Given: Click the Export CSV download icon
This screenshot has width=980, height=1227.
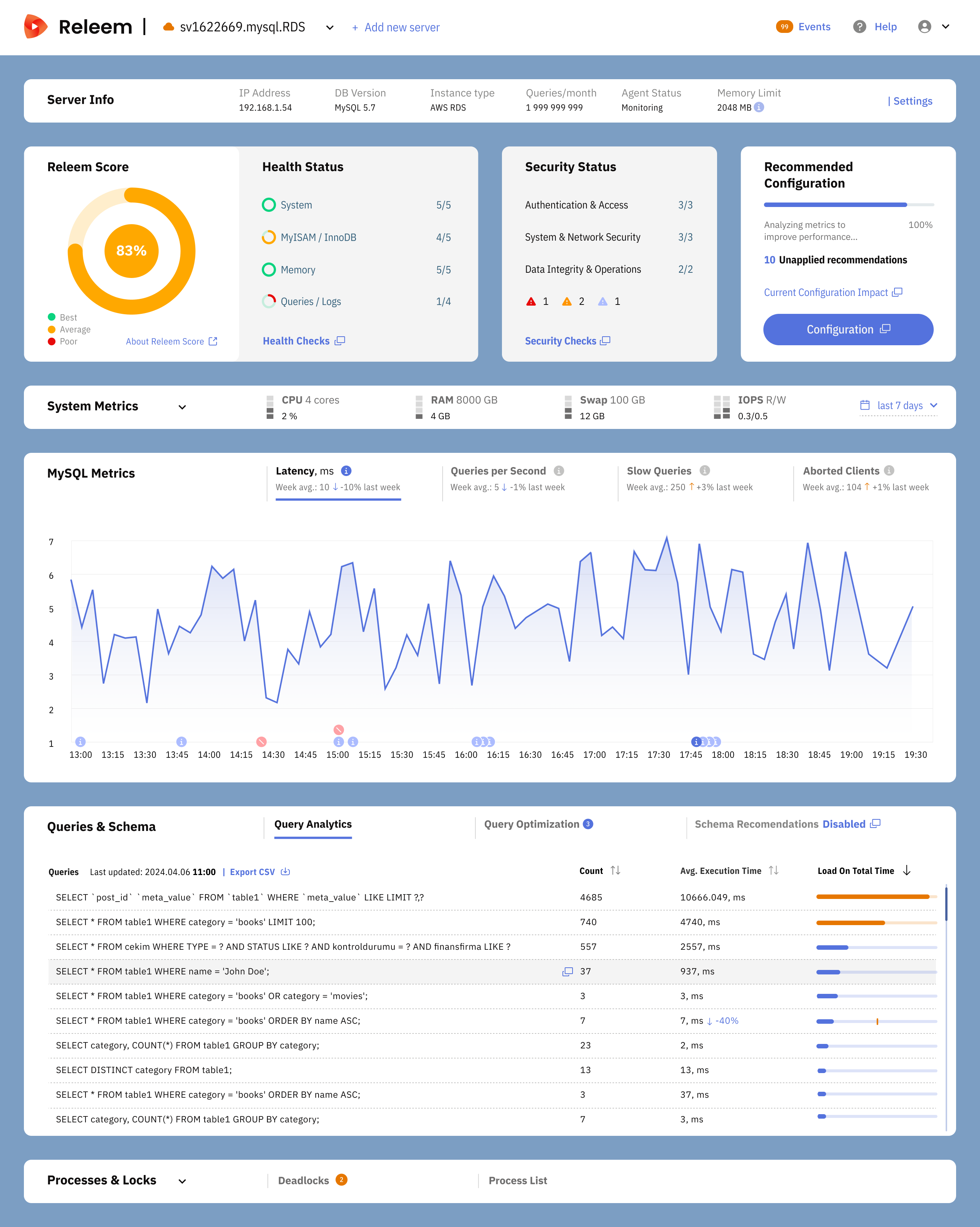Looking at the screenshot, I should [x=285, y=872].
